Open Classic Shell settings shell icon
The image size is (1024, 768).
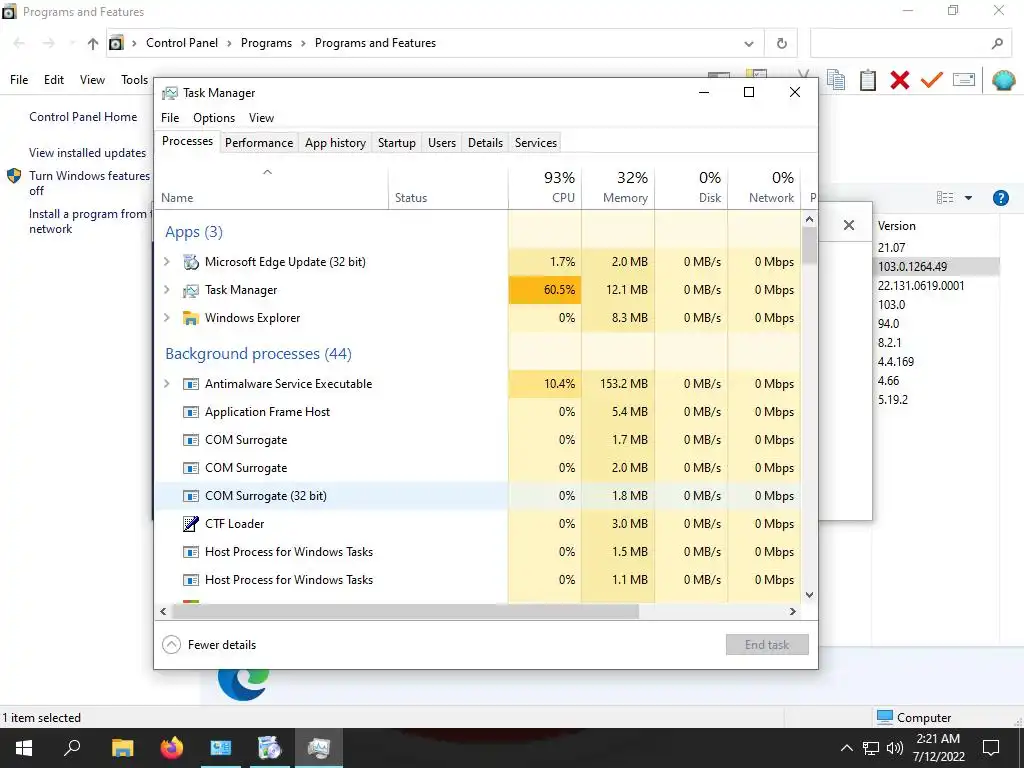click(x=1003, y=80)
